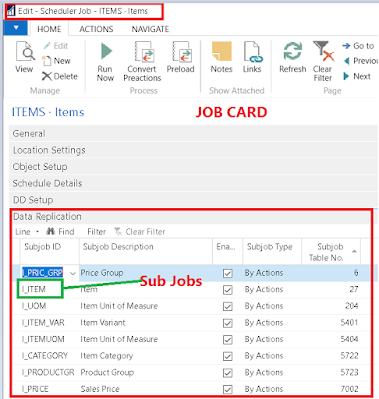The width and height of the screenshot is (379, 399).
Task: Toggle Enabled checkbox for Item Category
Action: (x=228, y=356)
